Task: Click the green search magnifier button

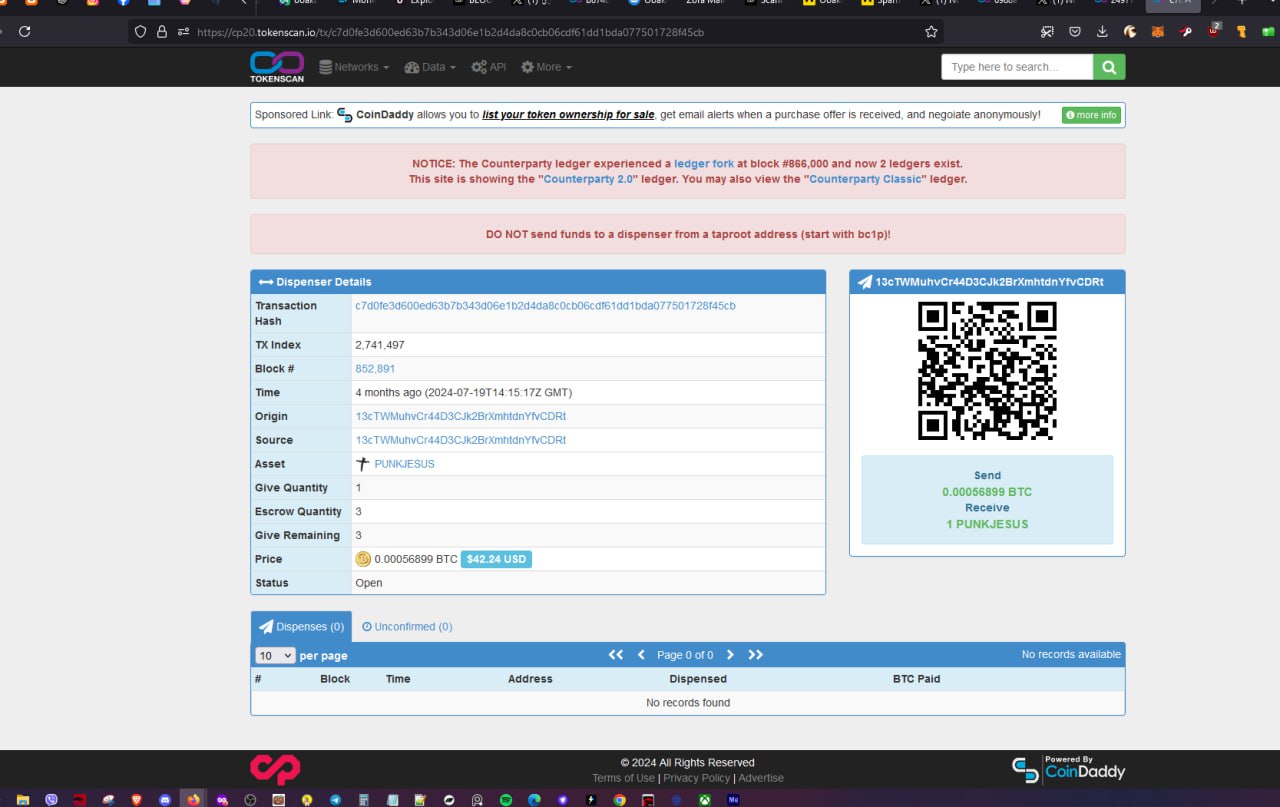Action: (x=1109, y=67)
